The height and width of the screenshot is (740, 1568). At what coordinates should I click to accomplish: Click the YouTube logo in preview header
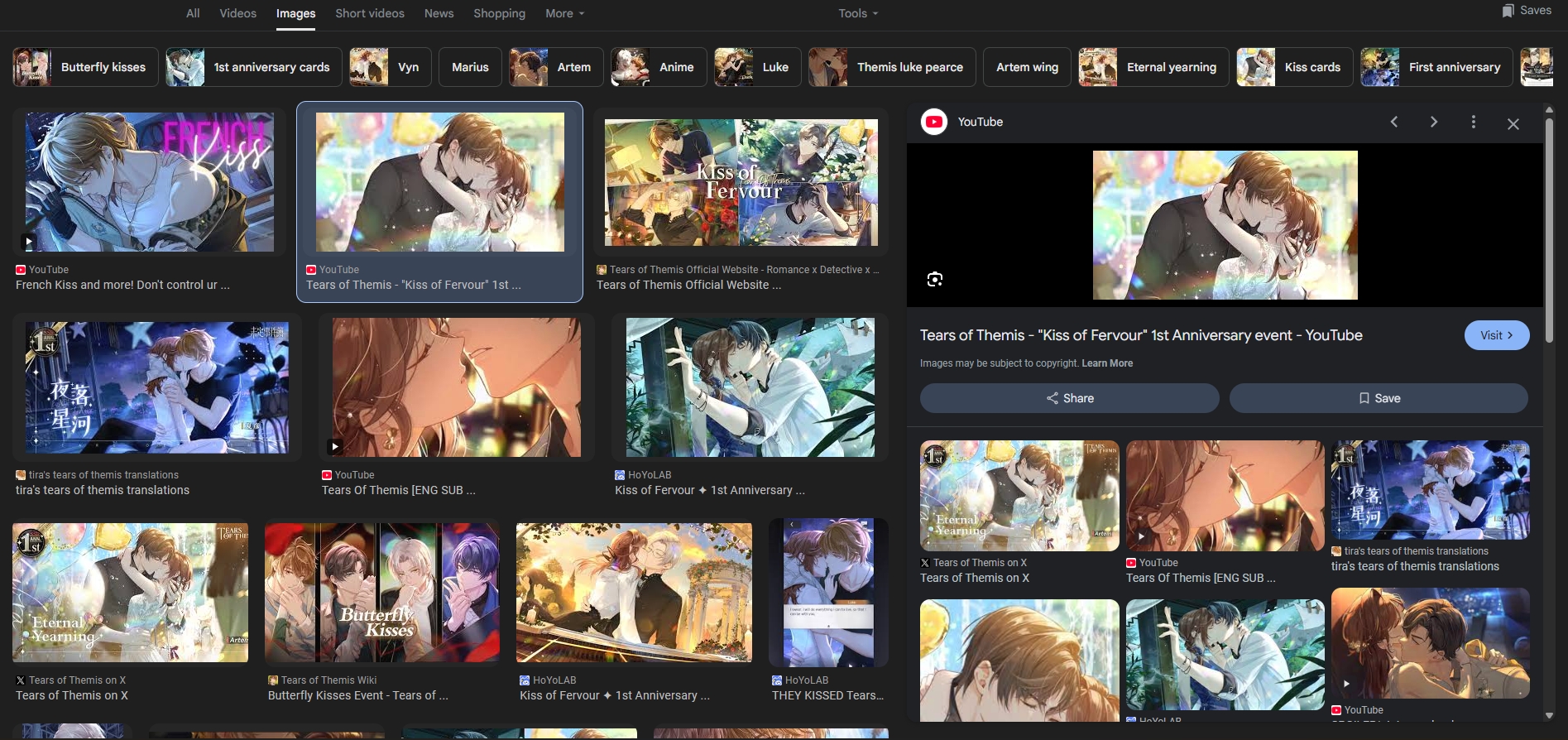(934, 122)
